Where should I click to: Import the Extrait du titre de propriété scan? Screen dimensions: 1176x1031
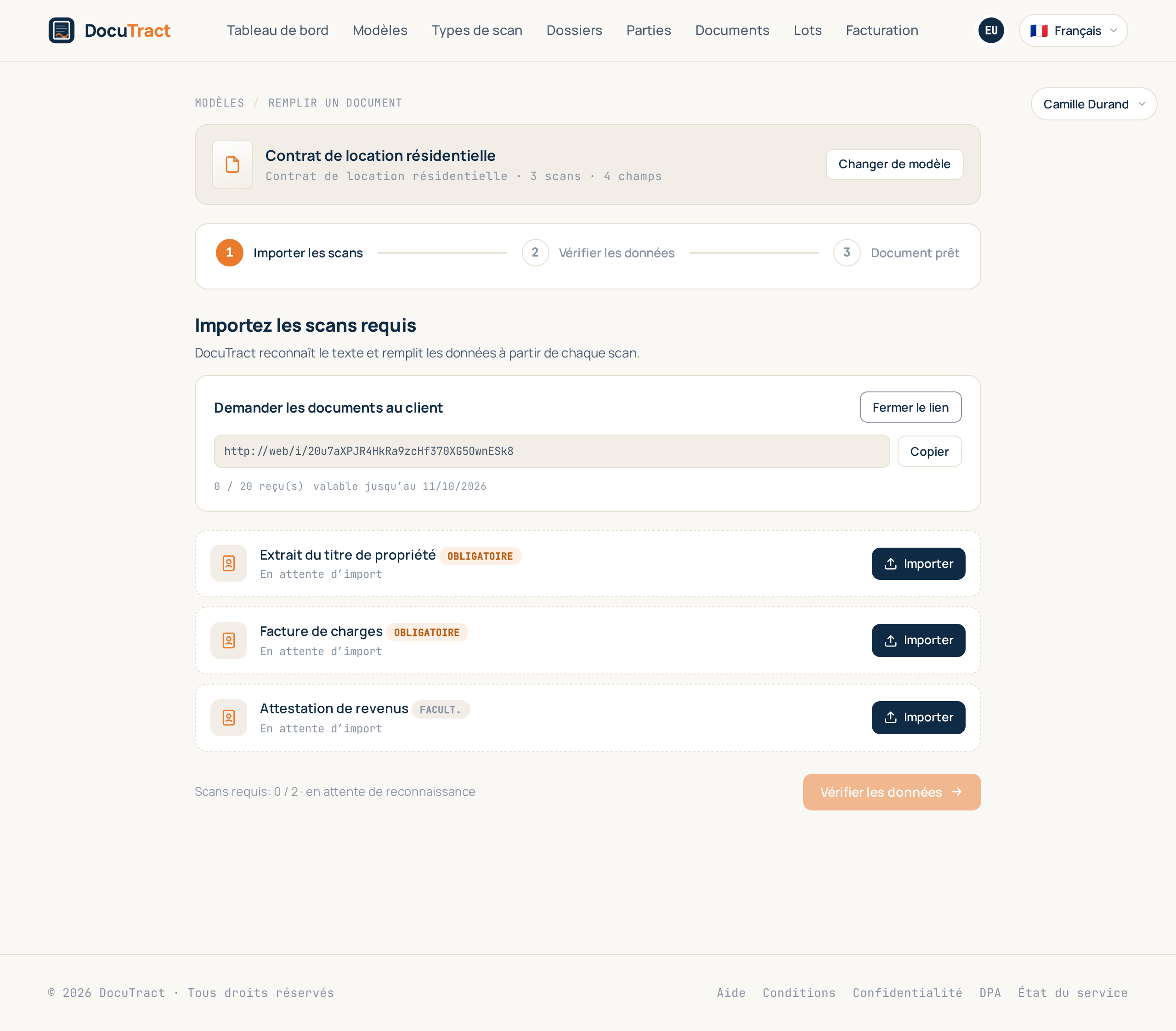(918, 564)
